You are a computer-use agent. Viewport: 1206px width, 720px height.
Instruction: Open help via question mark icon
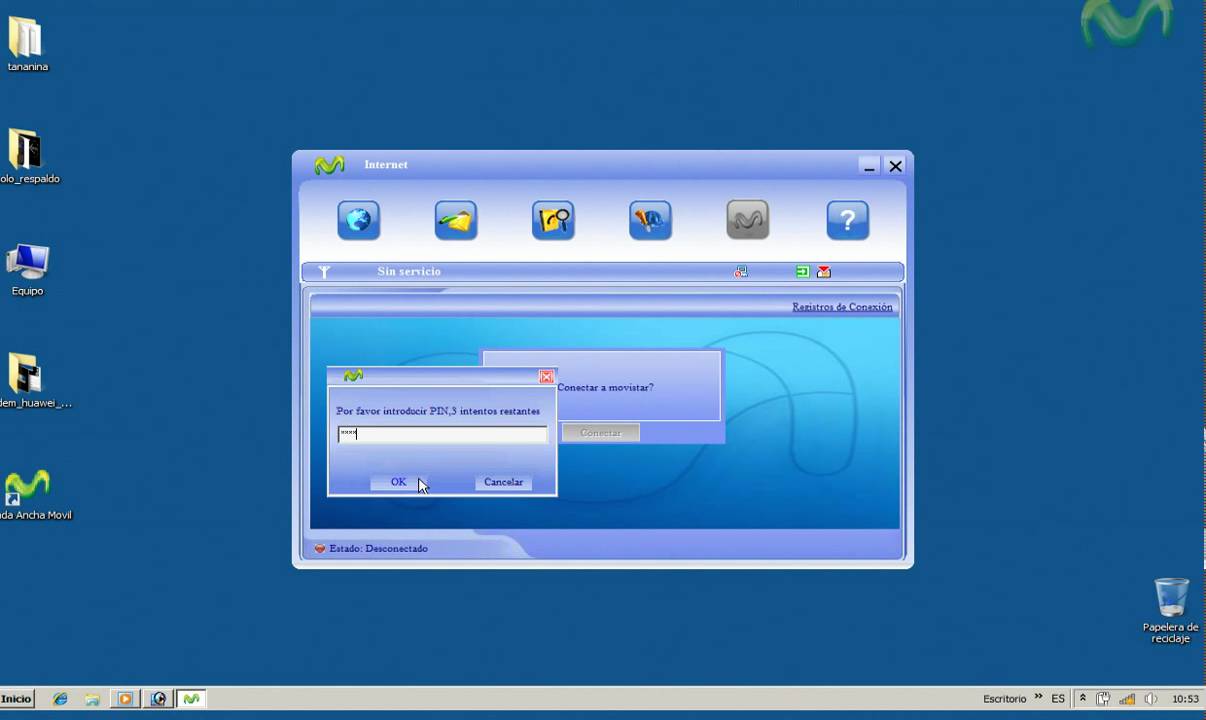[x=847, y=220]
